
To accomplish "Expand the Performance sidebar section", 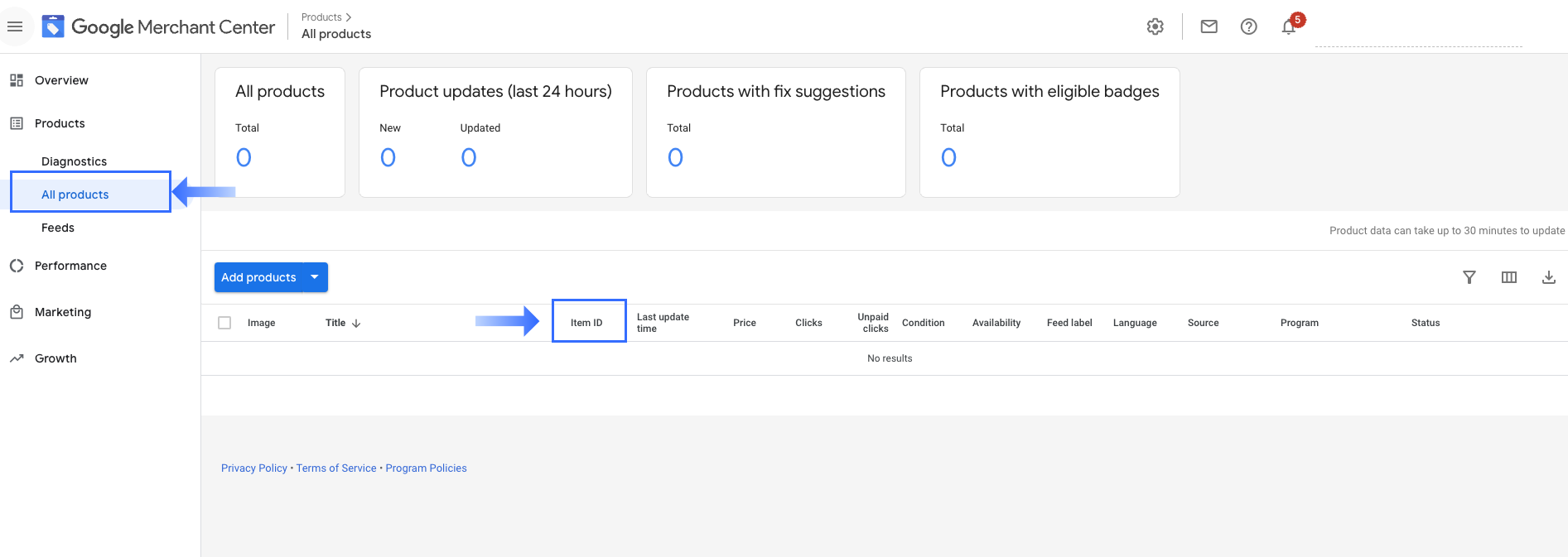I will [70, 266].
